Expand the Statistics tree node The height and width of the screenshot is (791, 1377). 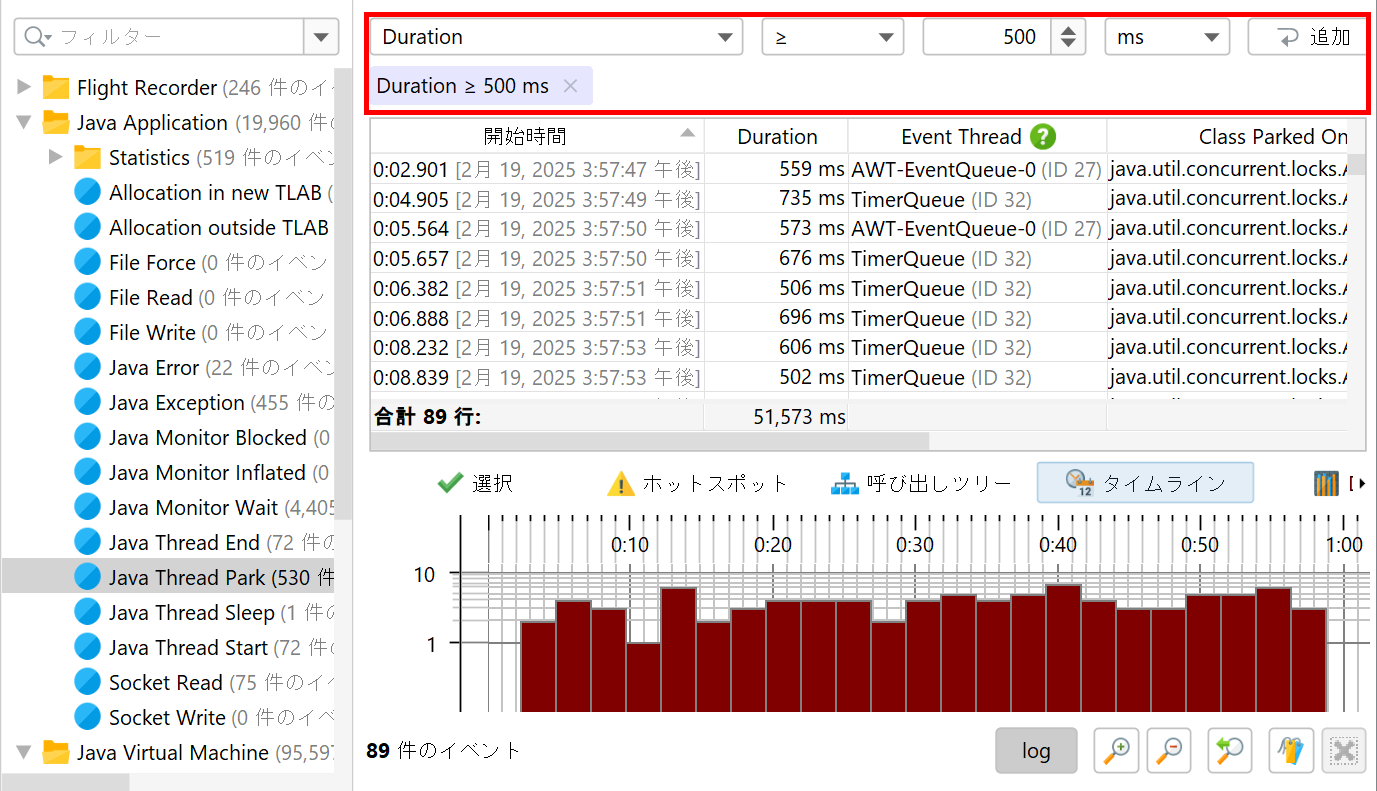point(56,158)
